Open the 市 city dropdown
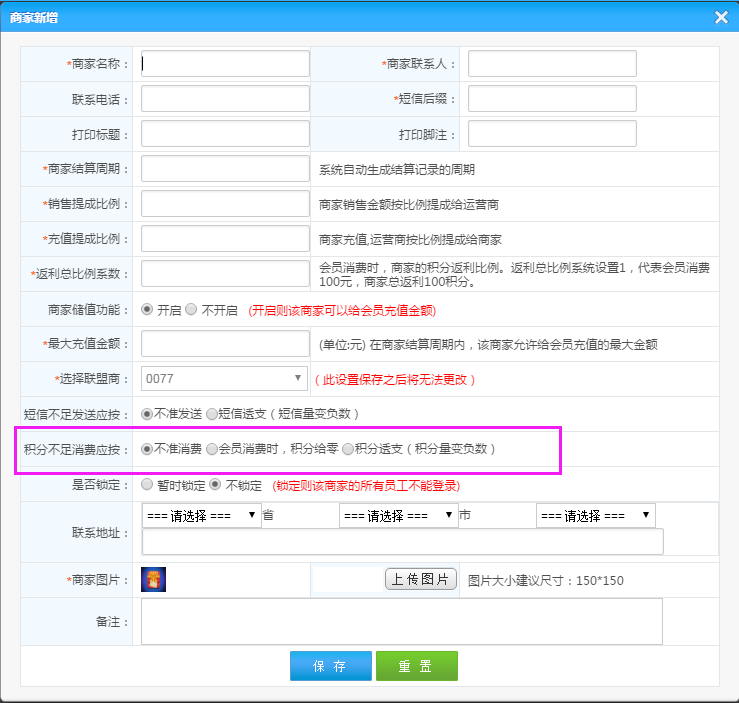This screenshot has width=739, height=703. tap(398, 515)
